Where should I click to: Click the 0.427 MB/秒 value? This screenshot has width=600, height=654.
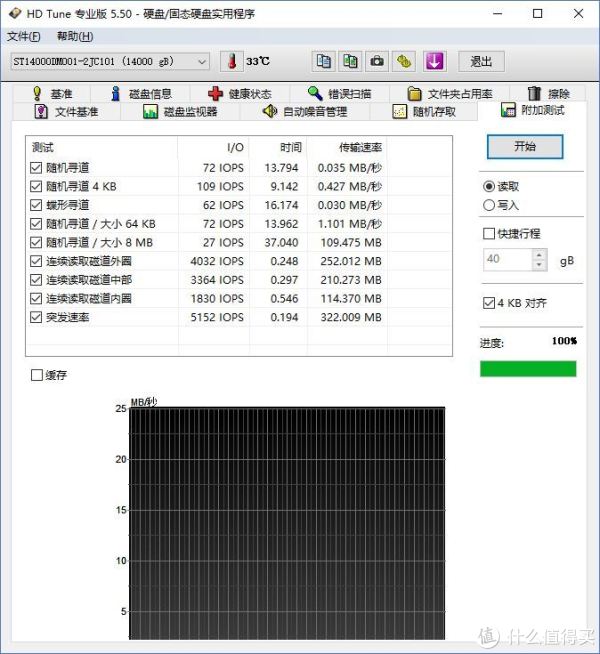point(350,186)
